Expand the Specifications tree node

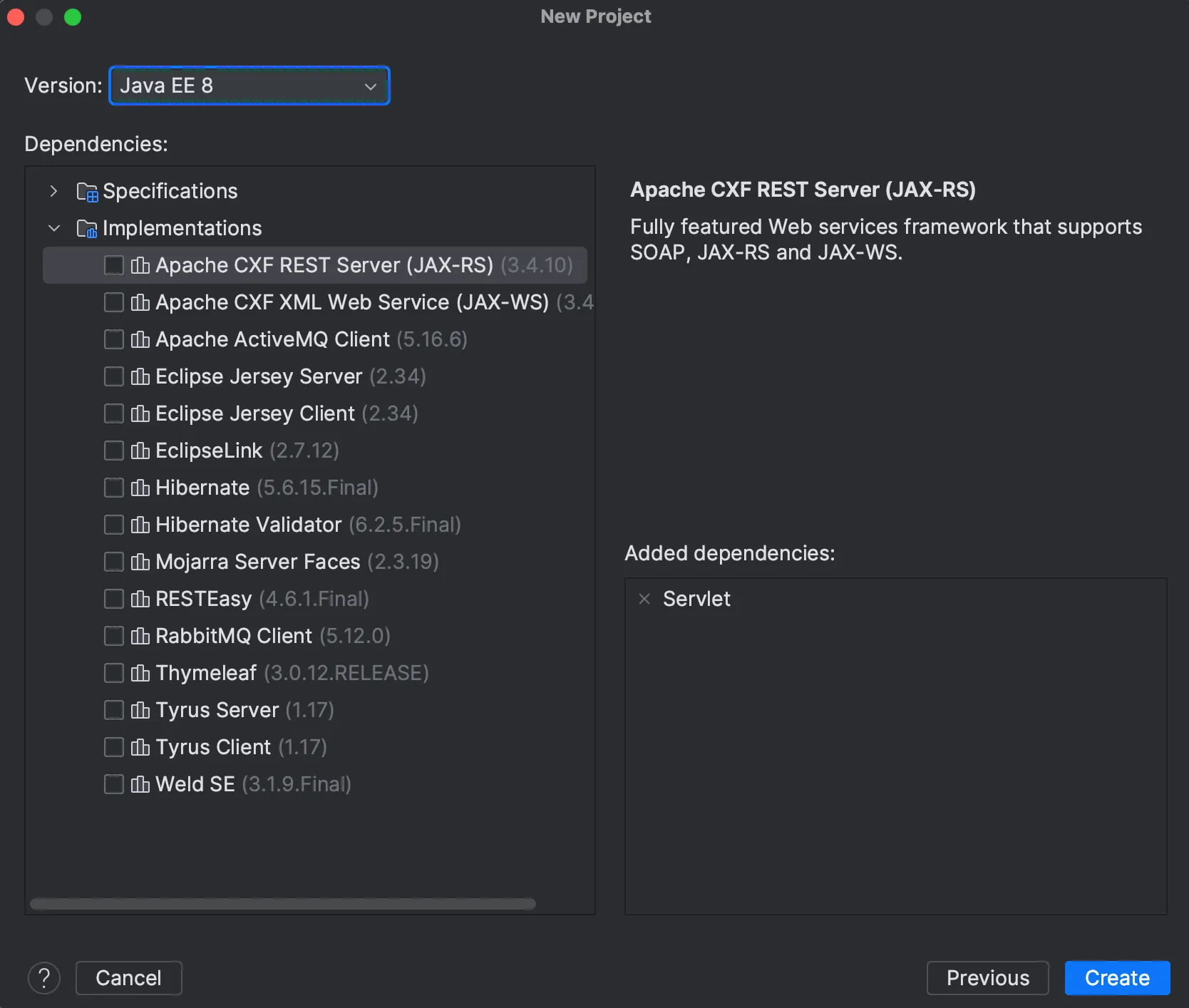(54, 191)
